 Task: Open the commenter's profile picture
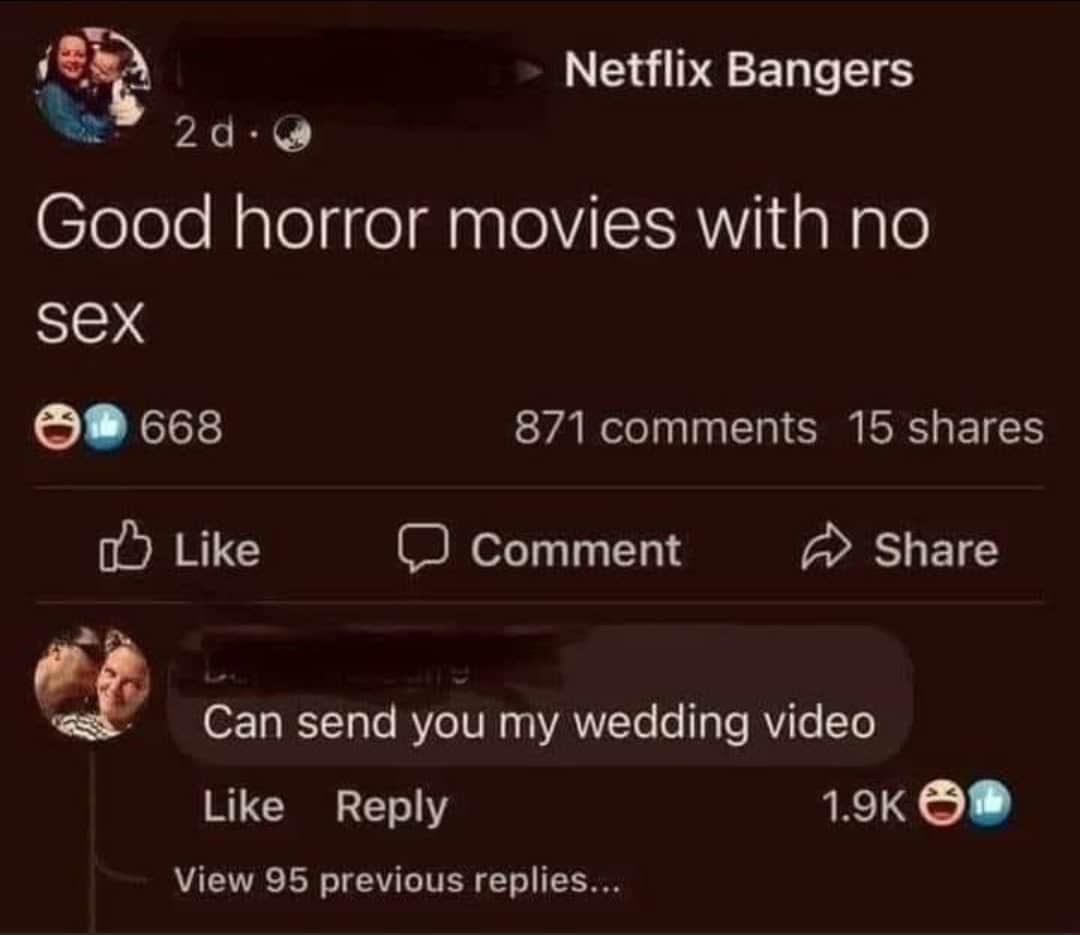pos(92,683)
